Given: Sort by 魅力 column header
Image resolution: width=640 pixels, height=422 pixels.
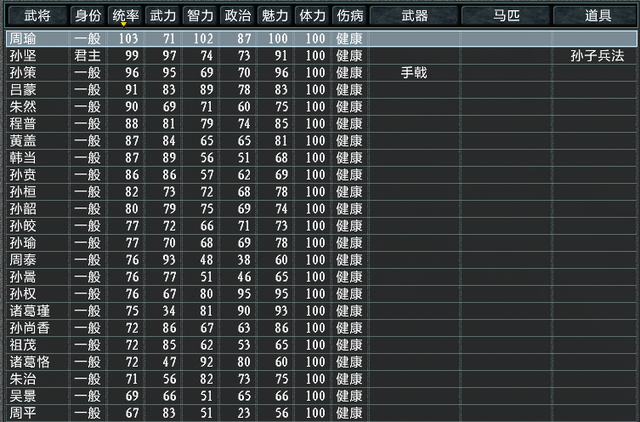Looking at the screenshot, I should pyautogui.click(x=275, y=16).
